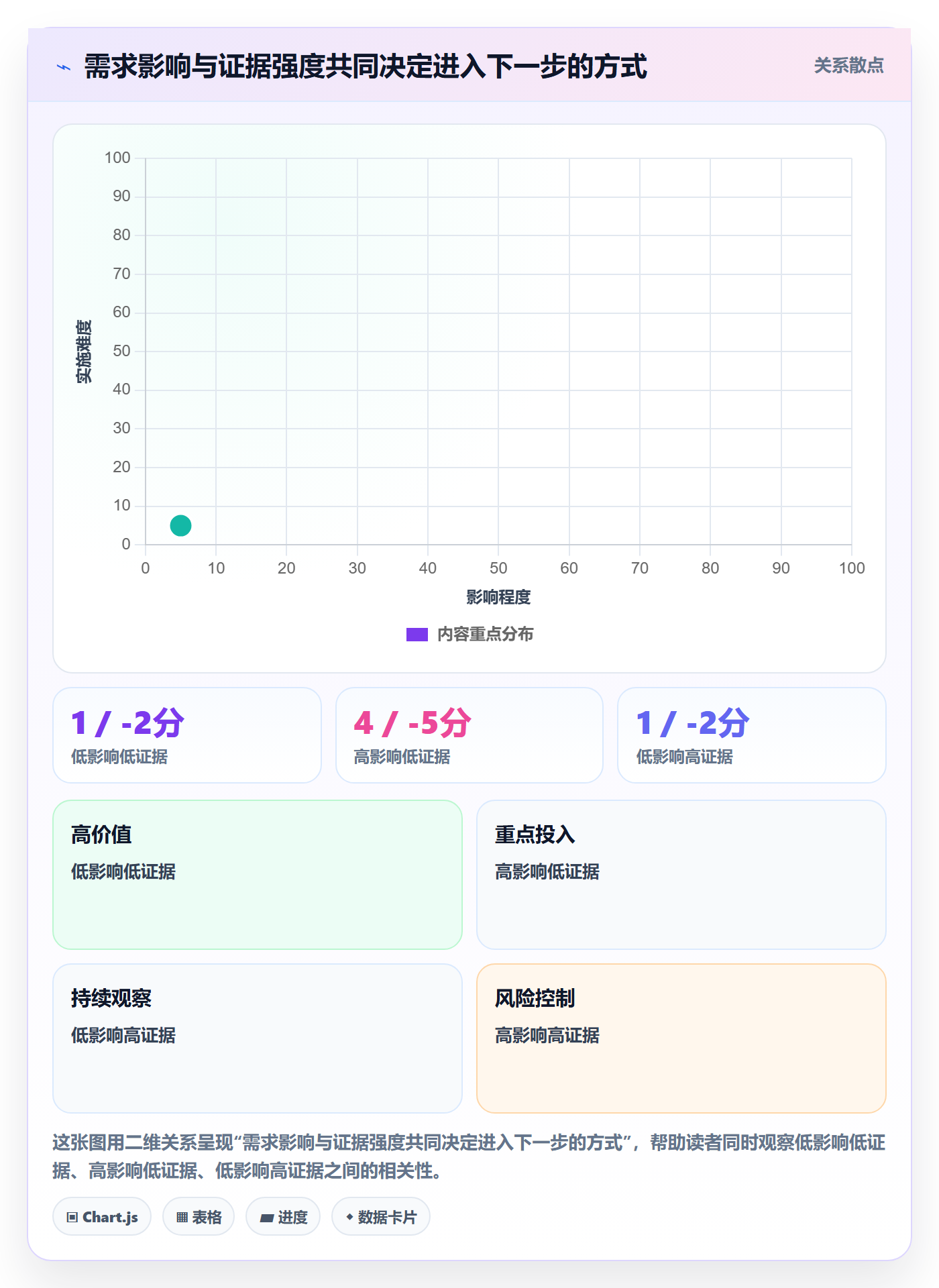Viewport: 939px width, 1288px height.
Task: Click the 表格 tag chip
Action: click(x=199, y=1217)
